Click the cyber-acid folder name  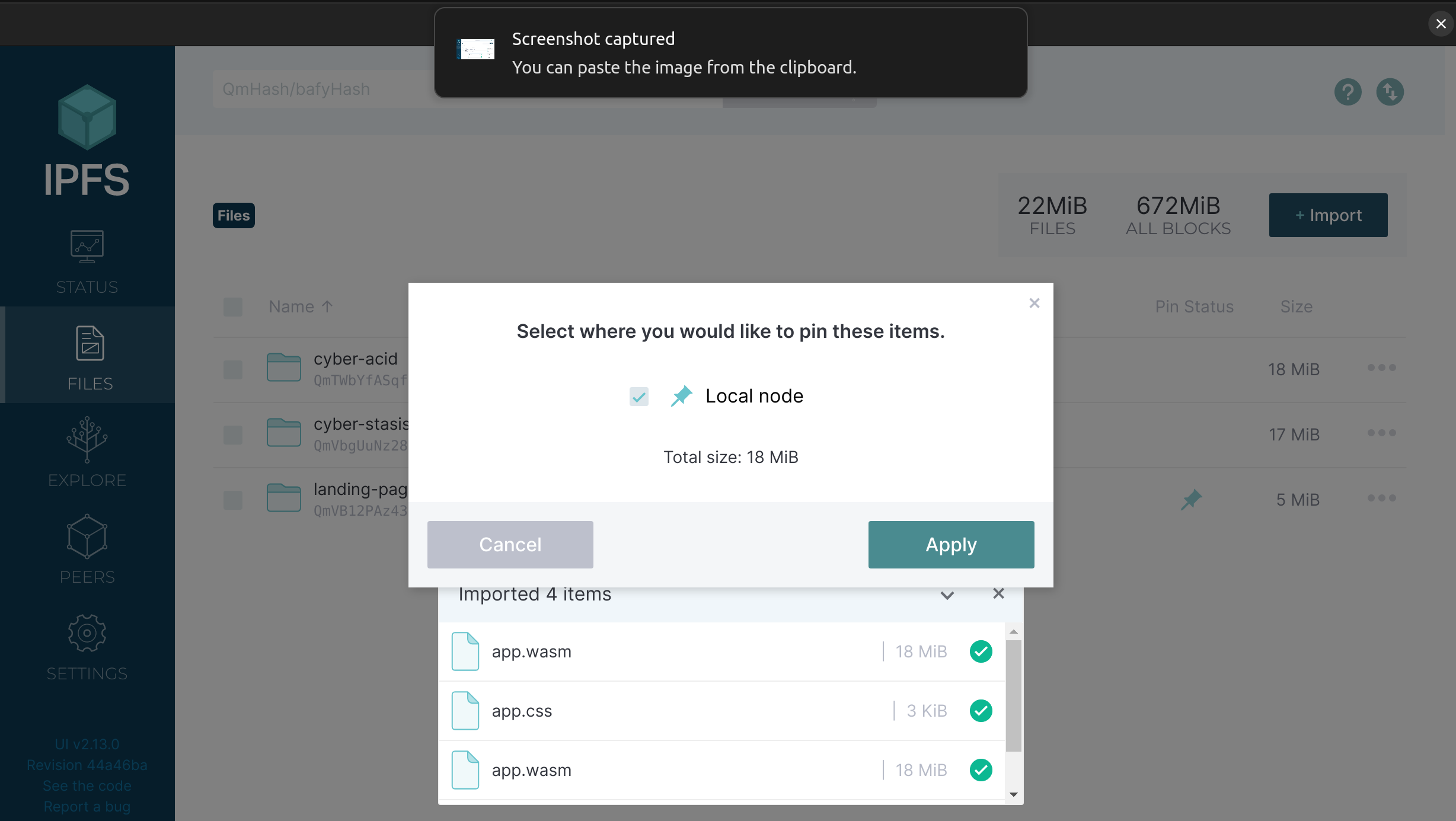(356, 358)
